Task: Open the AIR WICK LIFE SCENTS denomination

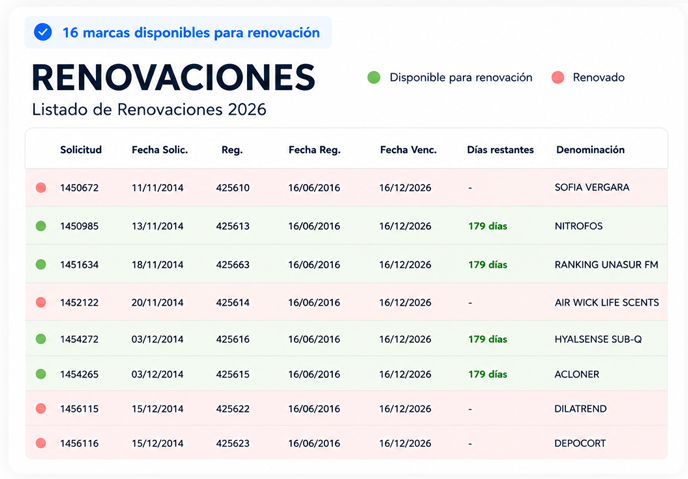Action: point(607,302)
